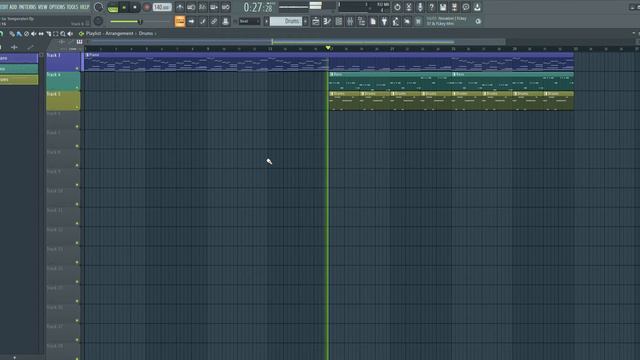Click the timeline playhead marker

pyautogui.click(x=328, y=48)
